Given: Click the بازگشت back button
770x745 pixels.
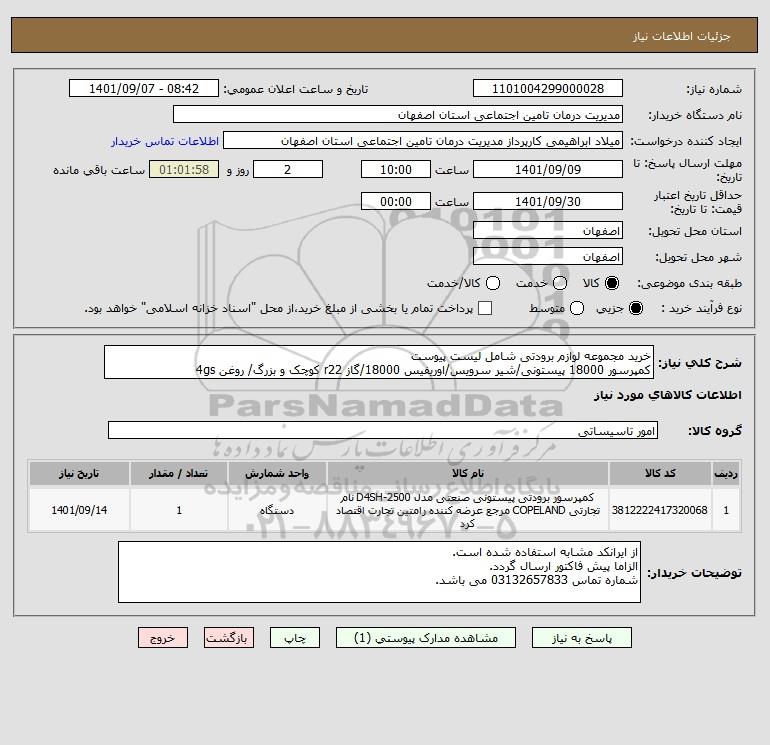Looking at the screenshot, I should pos(229,637).
